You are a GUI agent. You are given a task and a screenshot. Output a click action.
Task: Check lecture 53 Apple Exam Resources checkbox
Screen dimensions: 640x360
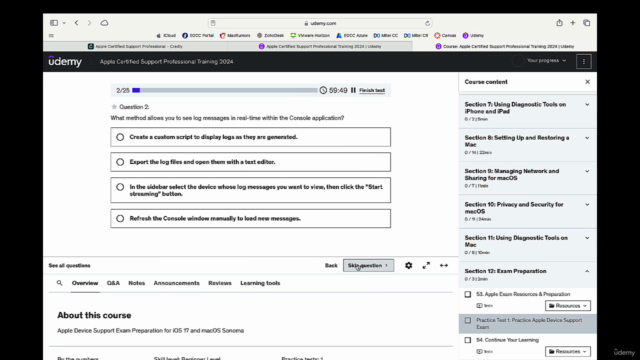pos(468,294)
